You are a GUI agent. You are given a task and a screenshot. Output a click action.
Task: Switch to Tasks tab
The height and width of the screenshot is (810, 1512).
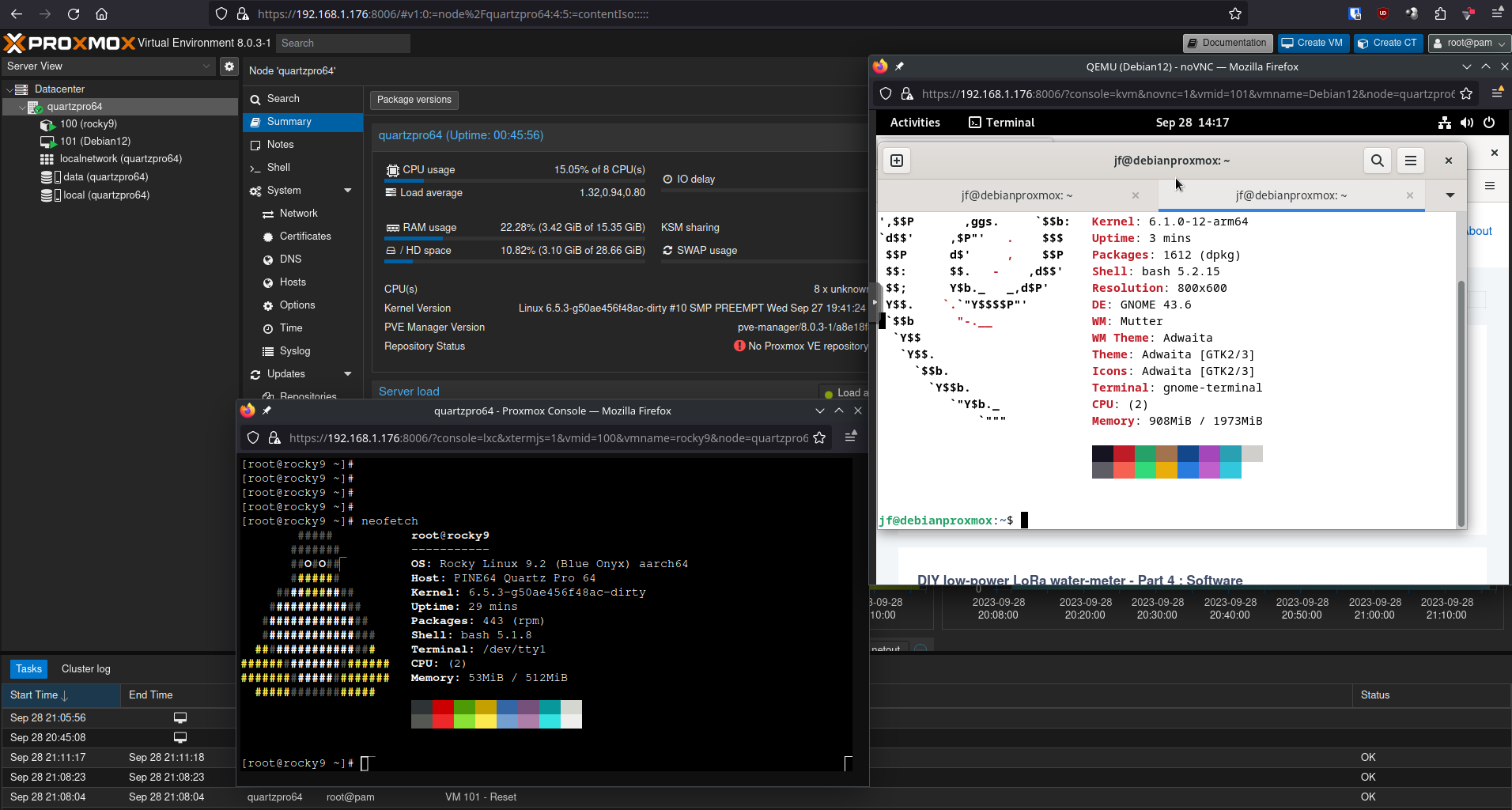pyautogui.click(x=28, y=669)
